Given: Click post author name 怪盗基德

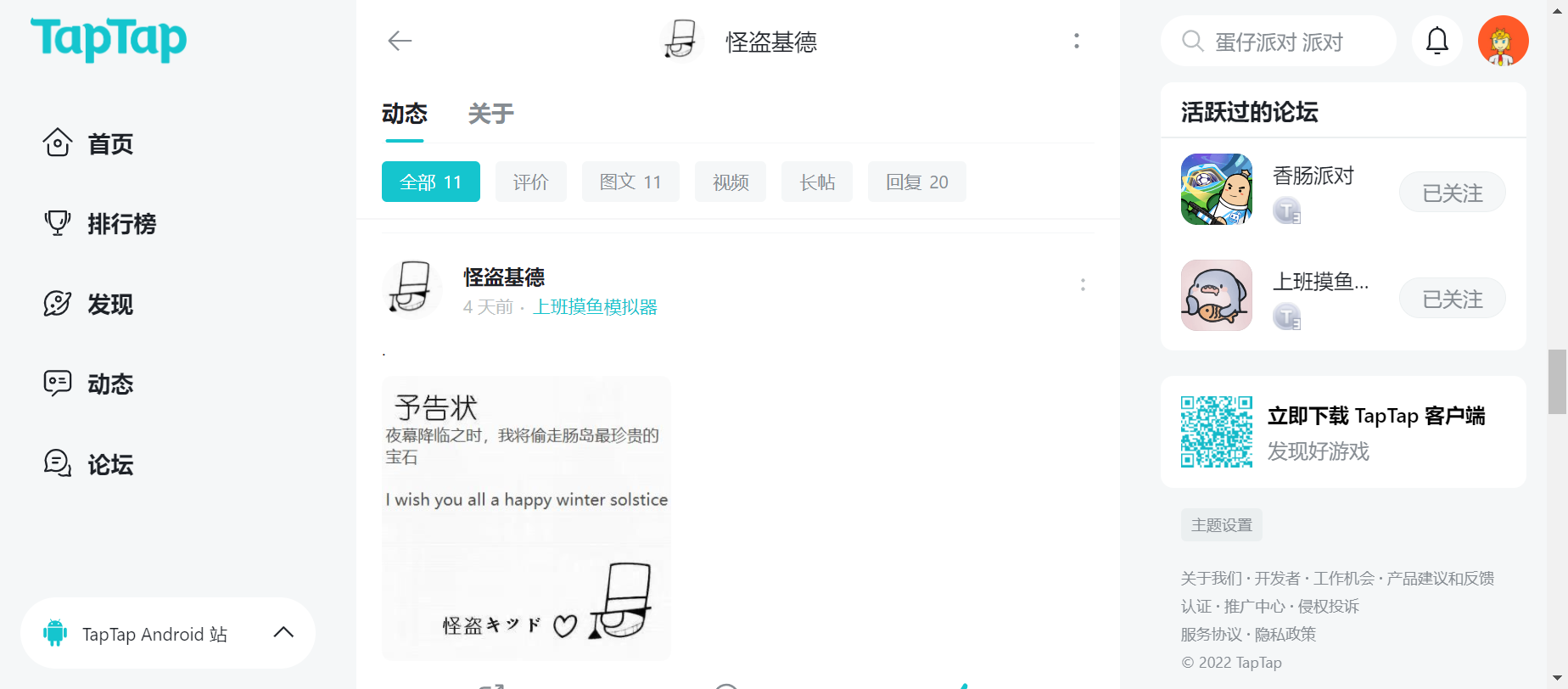Looking at the screenshot, I should tap(504, 277).
